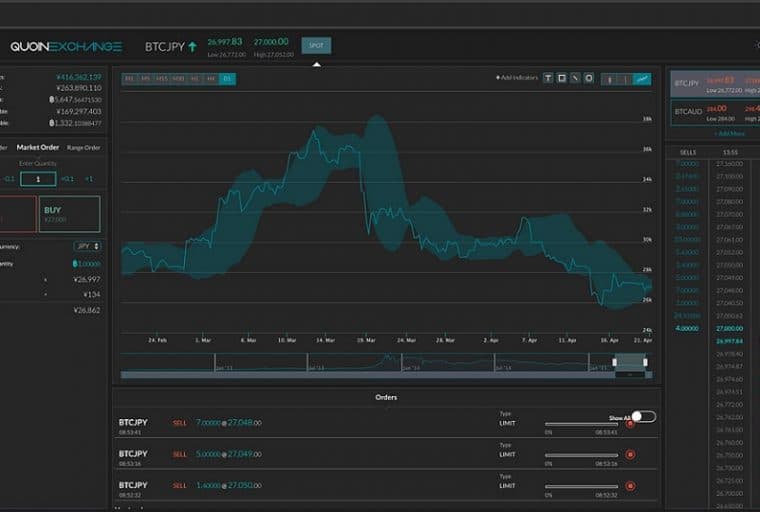
Task: Click the green BTCJPY up-arrow indicator
Action: tap(192, 47)
